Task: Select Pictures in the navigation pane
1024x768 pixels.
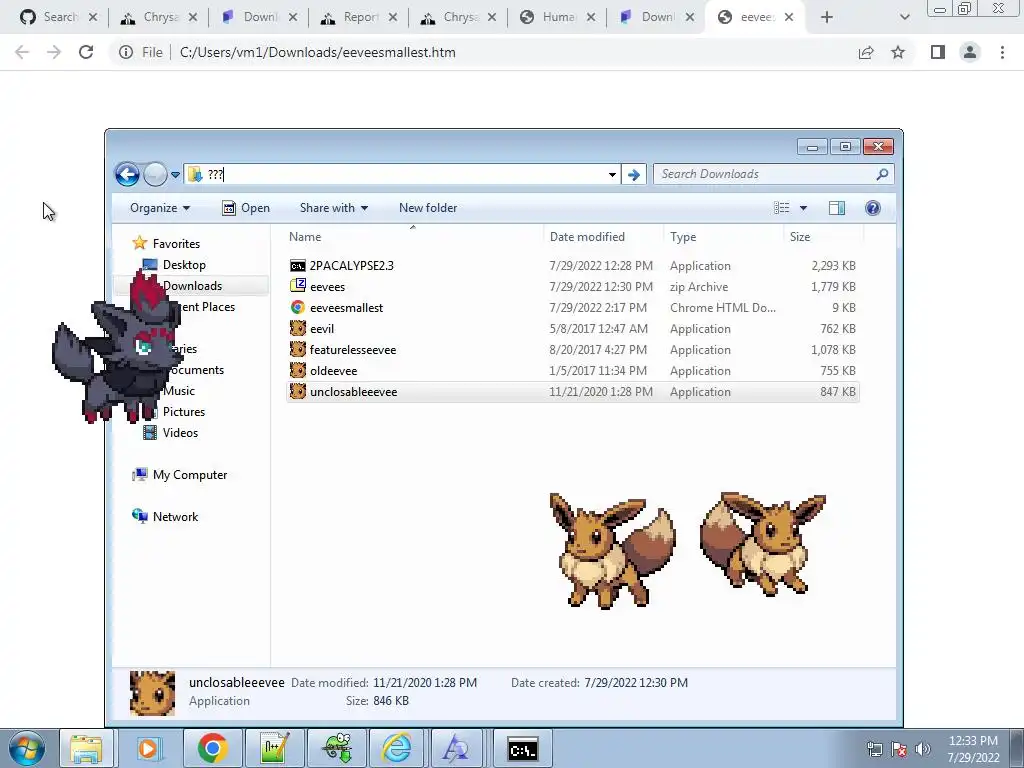Action: coord(184,411)
